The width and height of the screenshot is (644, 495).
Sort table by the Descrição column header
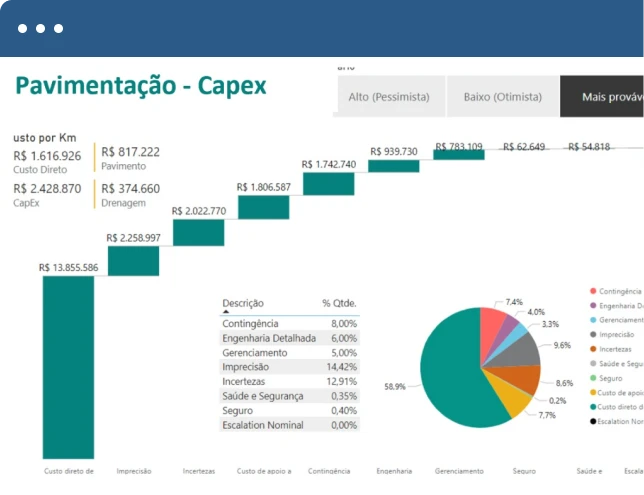click(243, 302)
